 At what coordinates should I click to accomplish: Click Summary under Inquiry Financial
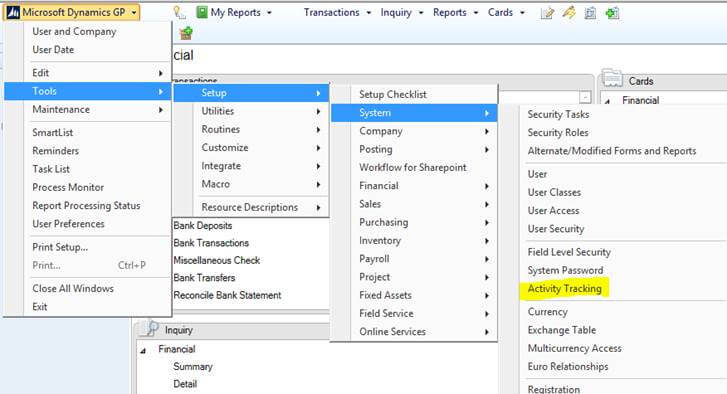pyautogui.click(x=192, y=367)
